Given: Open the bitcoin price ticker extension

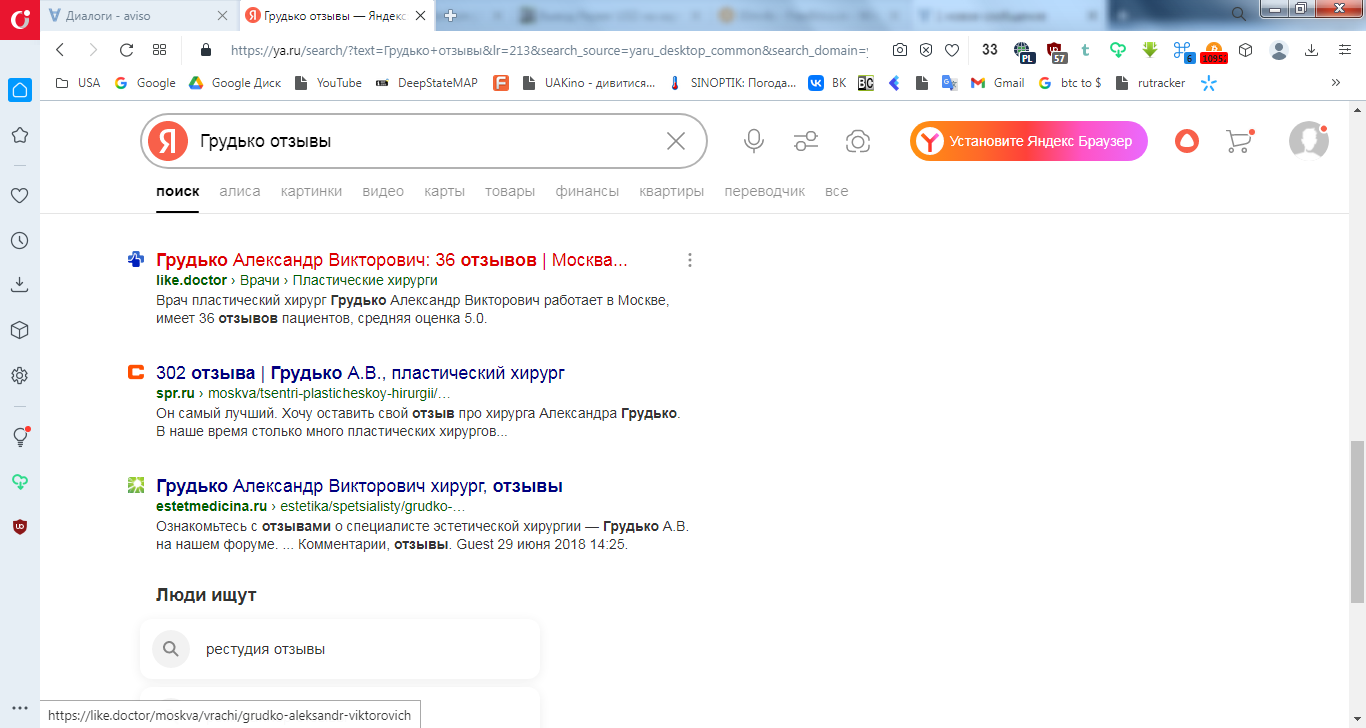Looking at the screenshot, I should [x=1213, y=50].
